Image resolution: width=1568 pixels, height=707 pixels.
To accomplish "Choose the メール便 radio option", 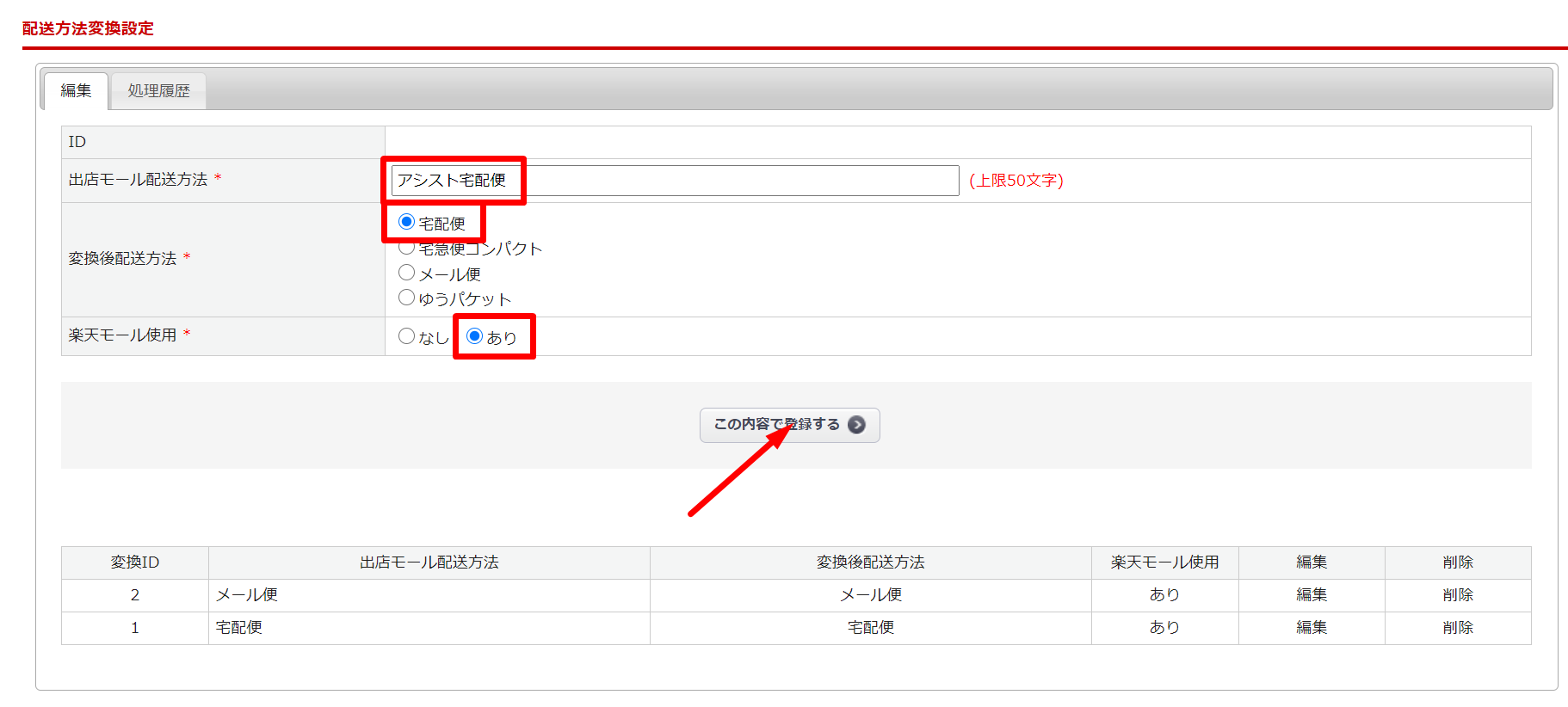I will pos(407,273).
